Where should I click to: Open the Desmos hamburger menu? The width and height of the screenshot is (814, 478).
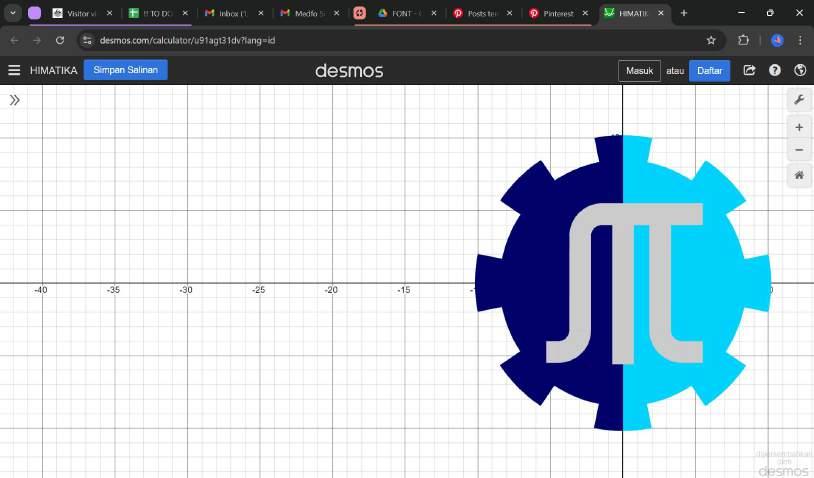pos(14,70)
